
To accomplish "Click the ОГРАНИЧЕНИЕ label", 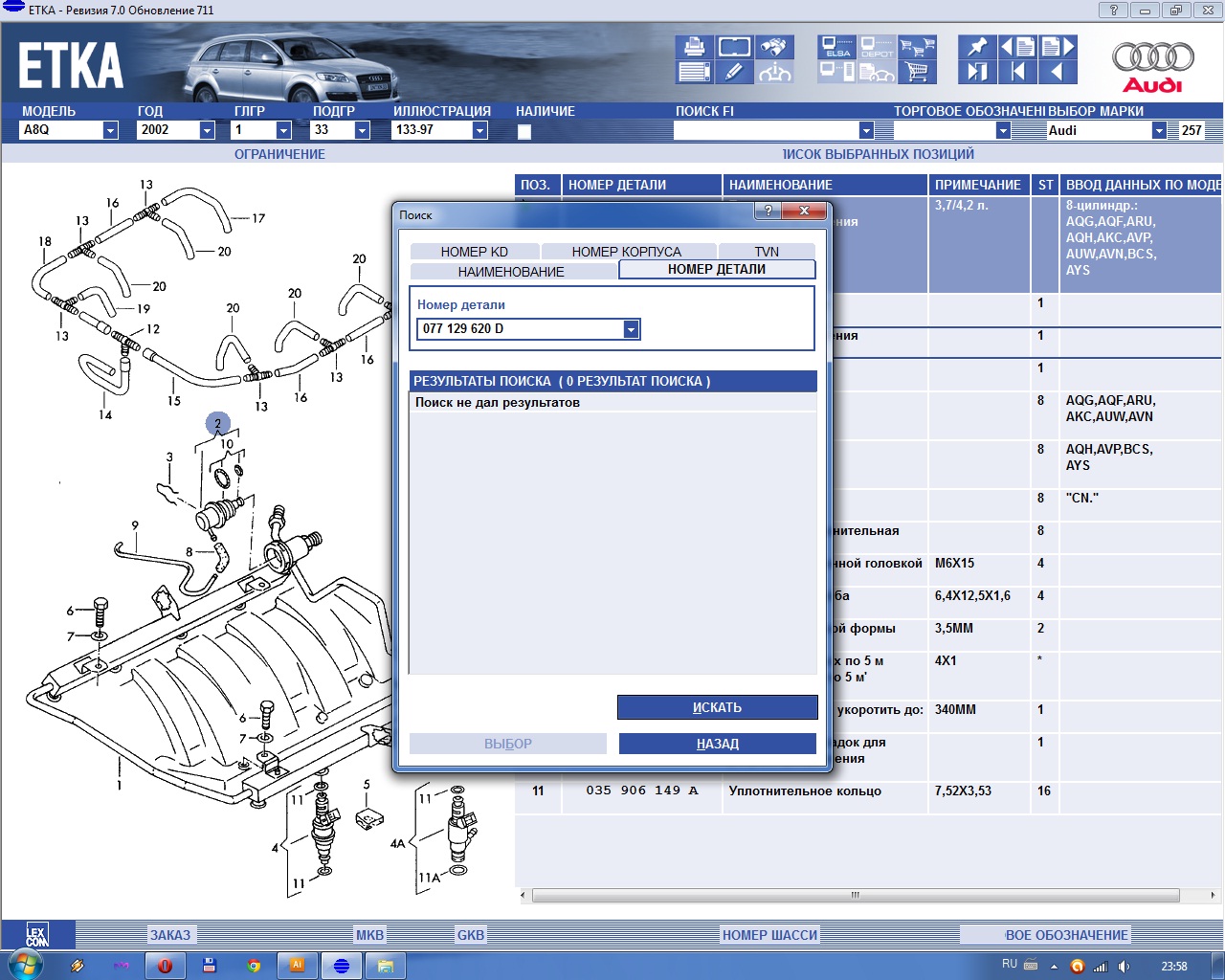I will point(279,154).
